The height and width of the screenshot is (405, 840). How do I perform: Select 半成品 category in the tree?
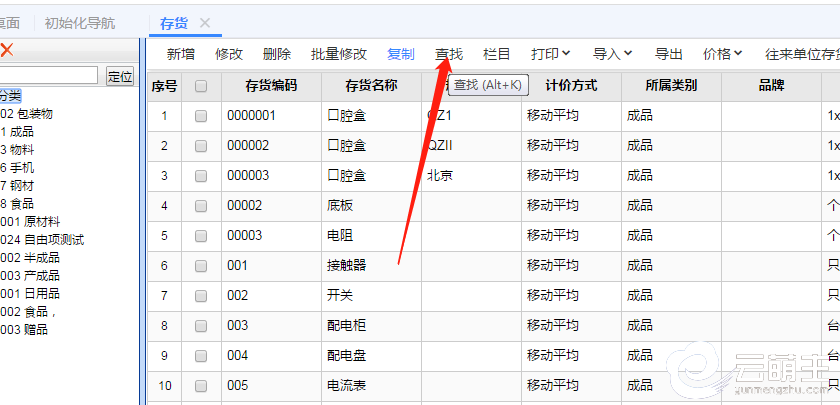point(34,258)
